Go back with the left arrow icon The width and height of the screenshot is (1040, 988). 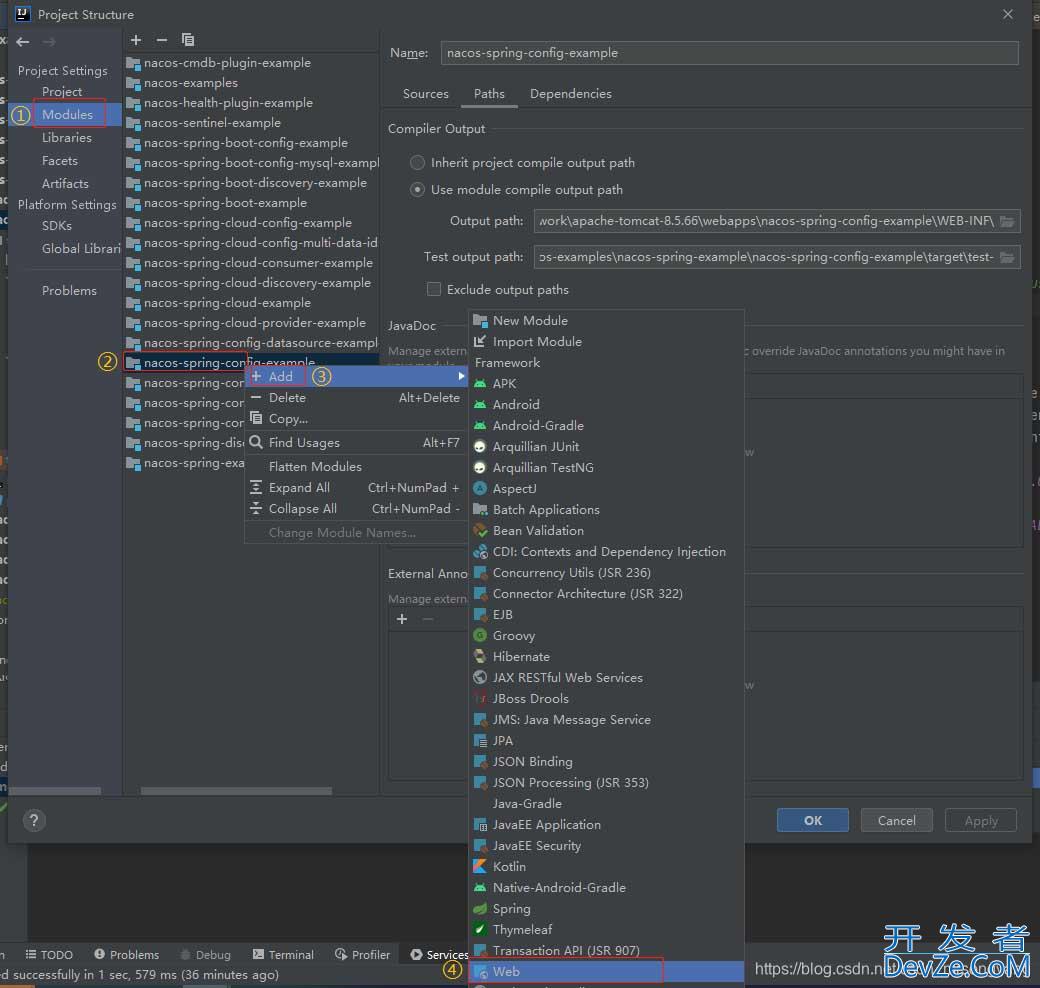(x=23, y=42)
